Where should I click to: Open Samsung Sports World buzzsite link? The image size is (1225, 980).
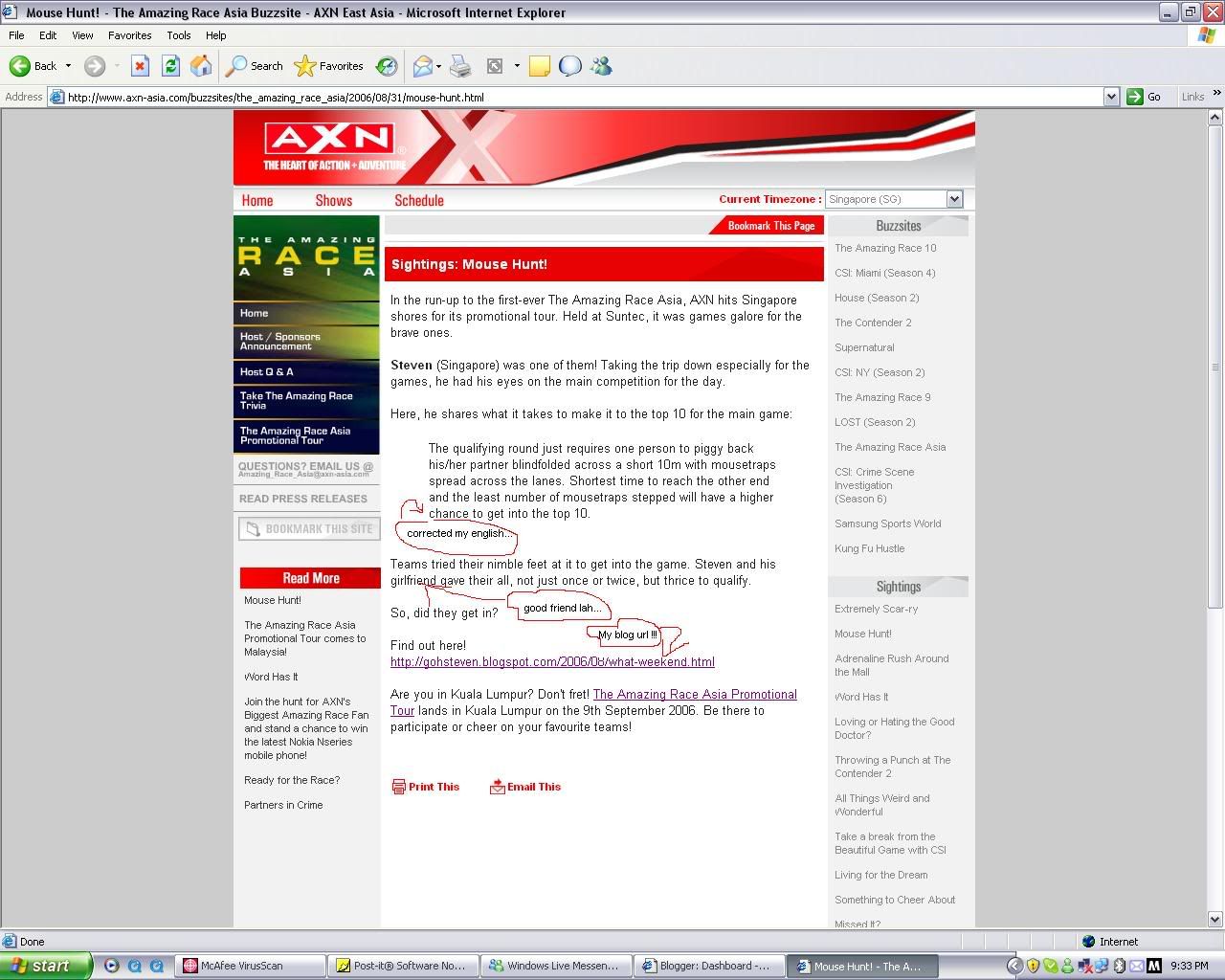pyautogui.click(x=887, y=523)
